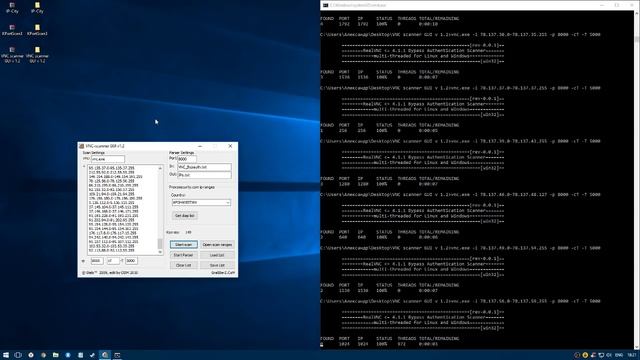
Task: Close the VNC scanner GUI window
Action: coord(230,146)
